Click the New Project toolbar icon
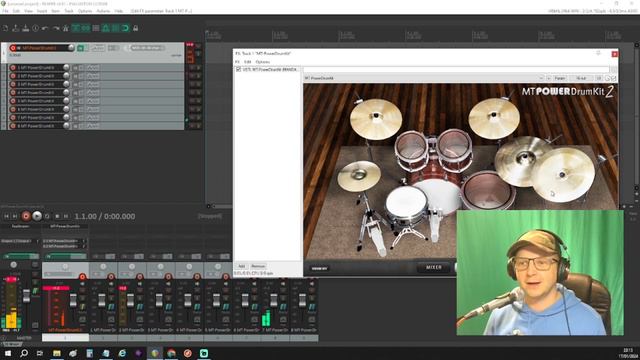The image size is (640, 360). pos(6,28)
